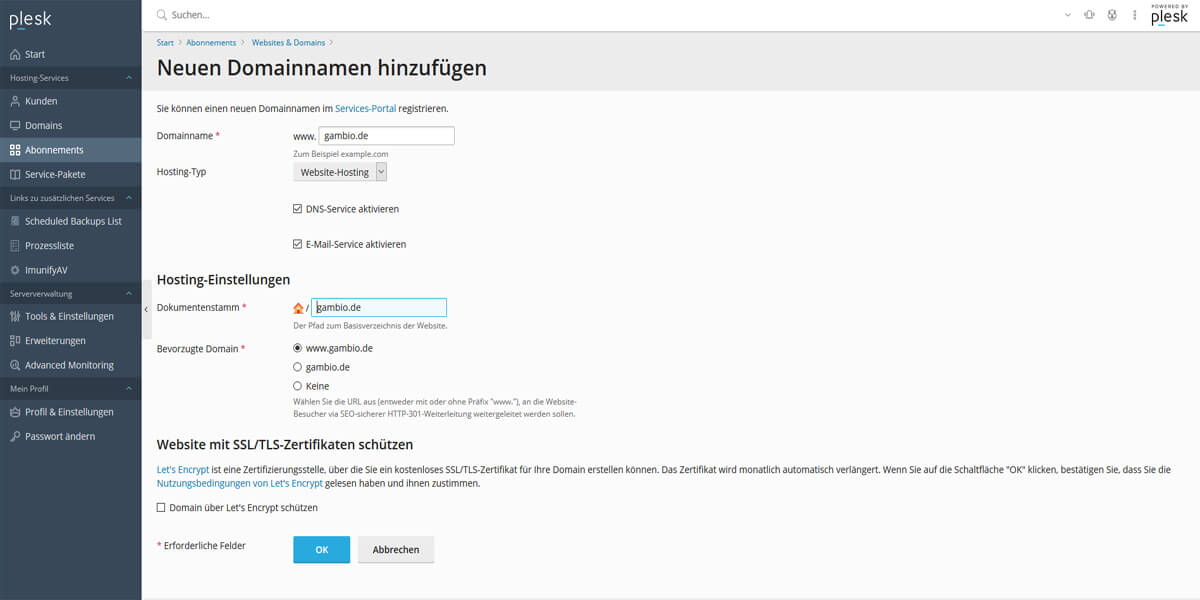Click the Start home icon in the sidebar

click(x=15, y=54)
